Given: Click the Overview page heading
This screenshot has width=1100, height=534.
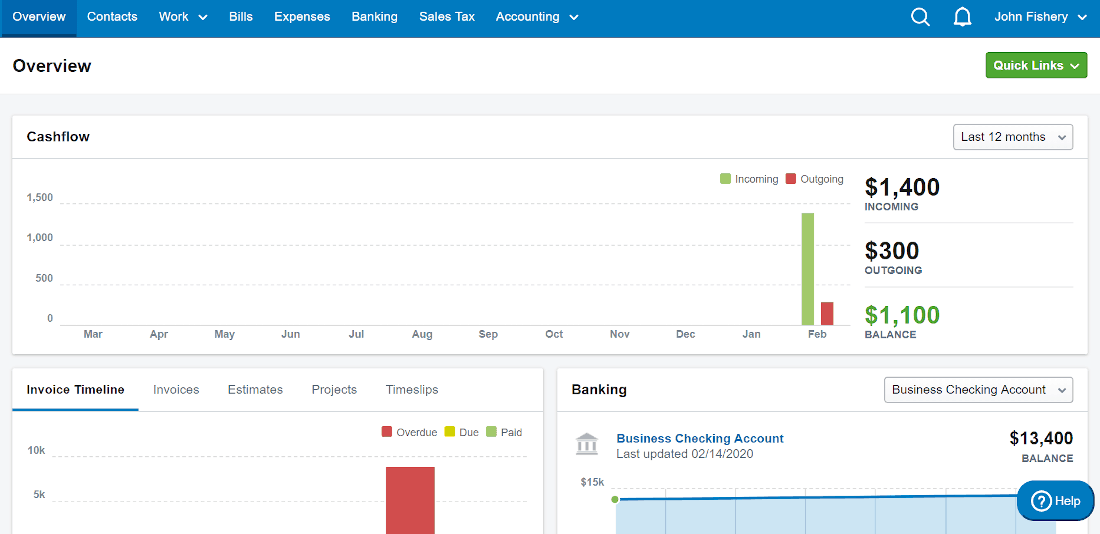Looking at the screenshot, I should point(52,66).
